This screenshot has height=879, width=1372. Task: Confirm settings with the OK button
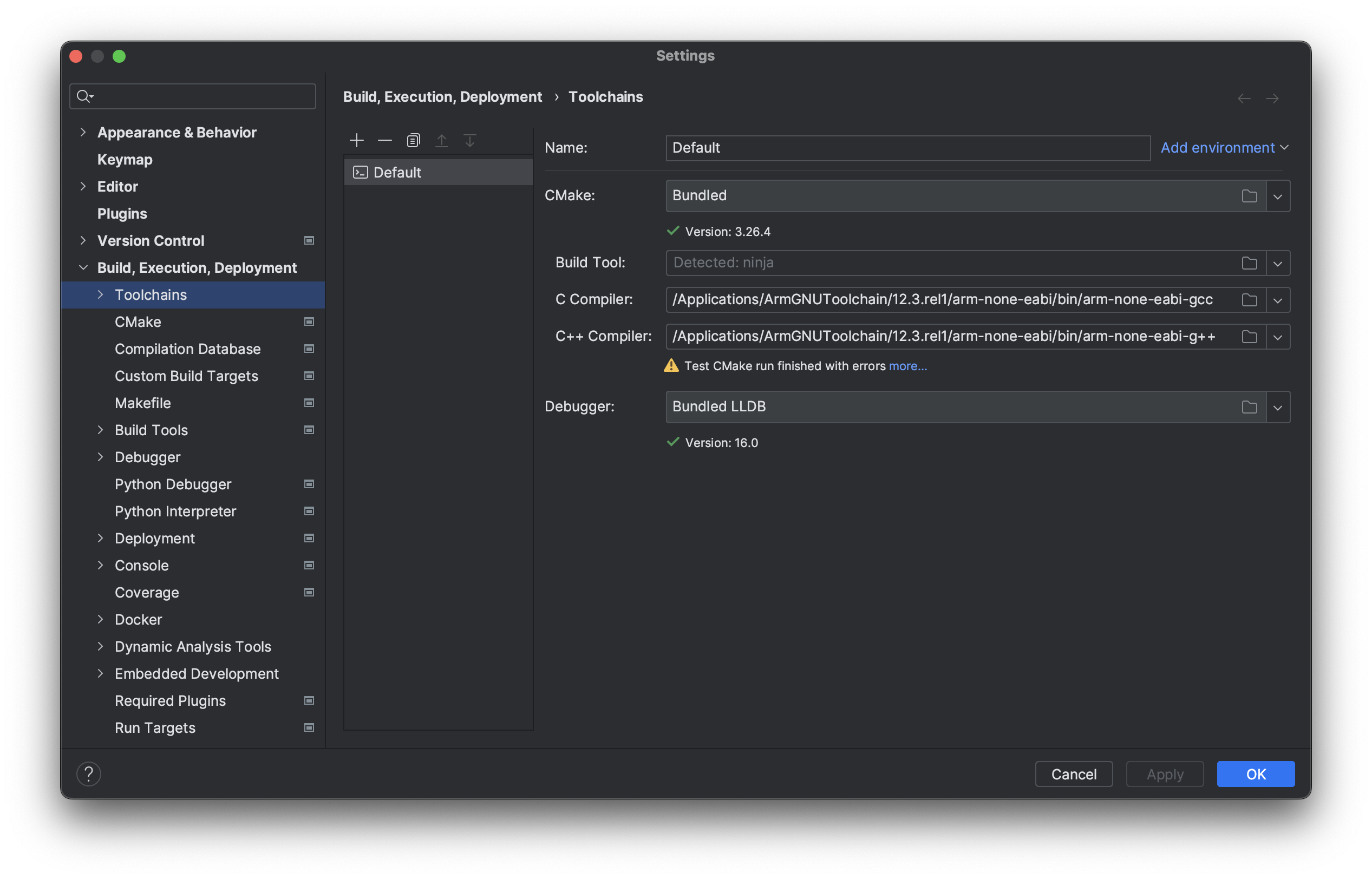(1255, 773)
